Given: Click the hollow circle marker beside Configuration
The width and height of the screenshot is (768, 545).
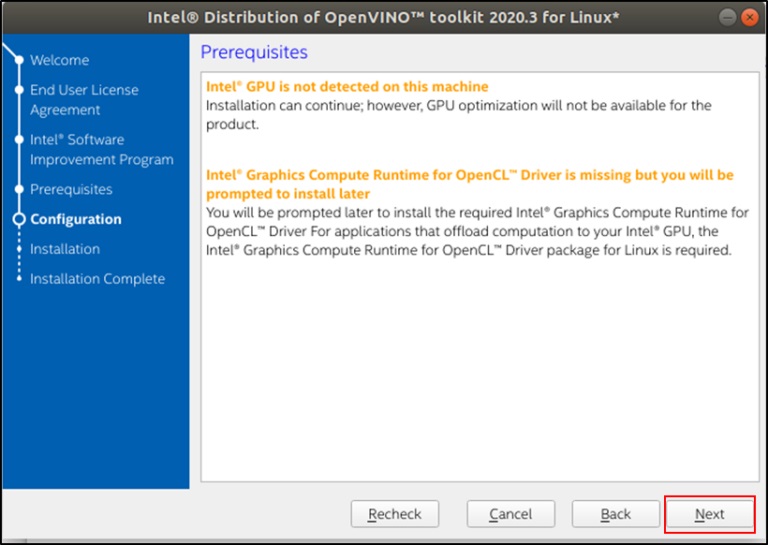Looking at the screenshot, I should click(19, 219).
